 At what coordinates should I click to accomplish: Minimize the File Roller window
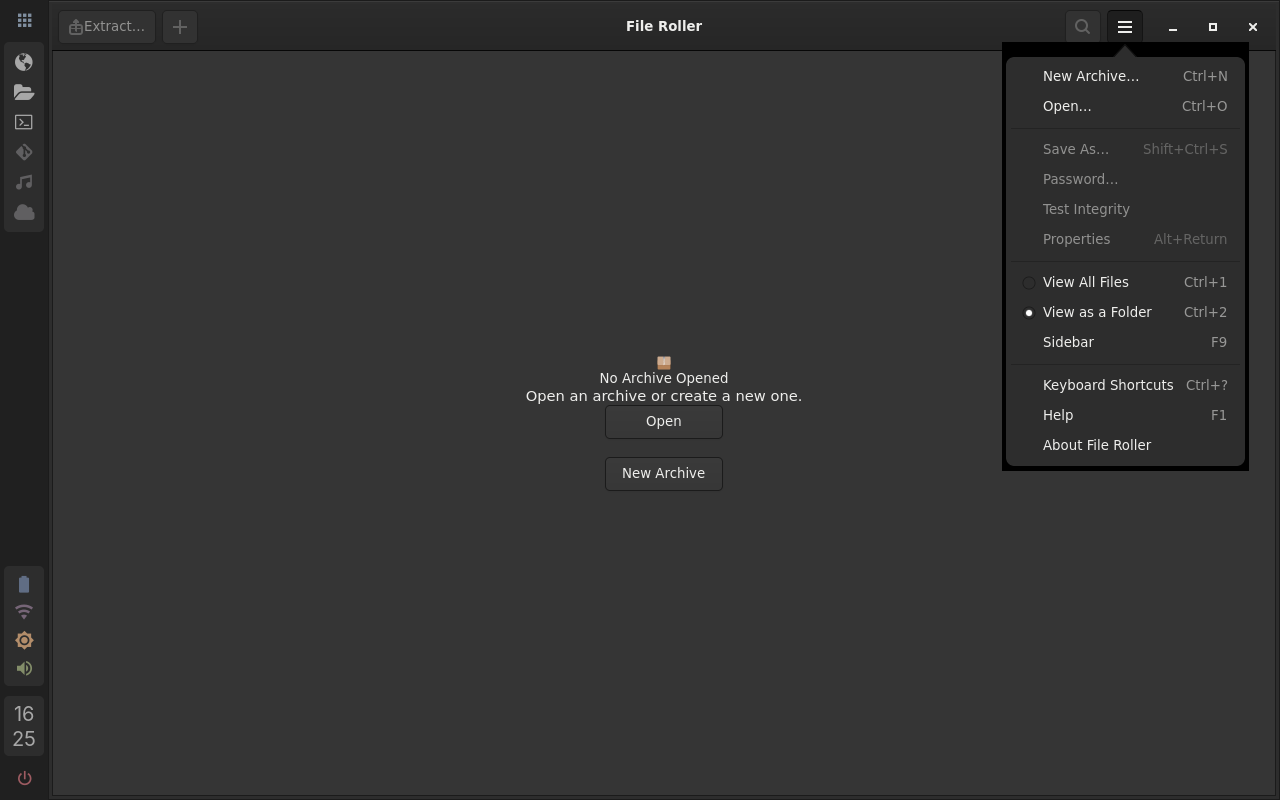1173,27
